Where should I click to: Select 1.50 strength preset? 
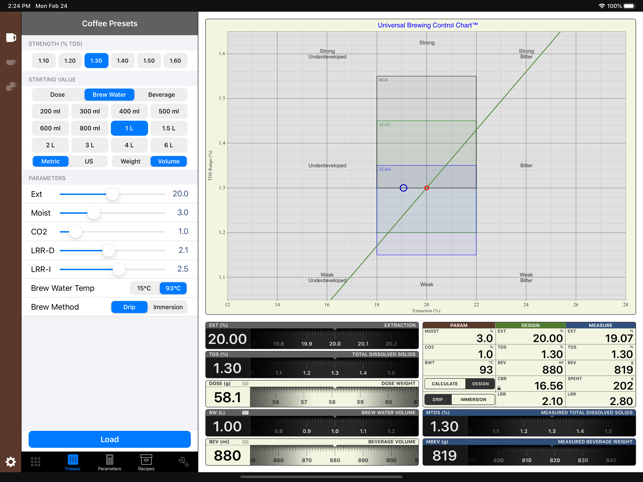coord(149,61)
